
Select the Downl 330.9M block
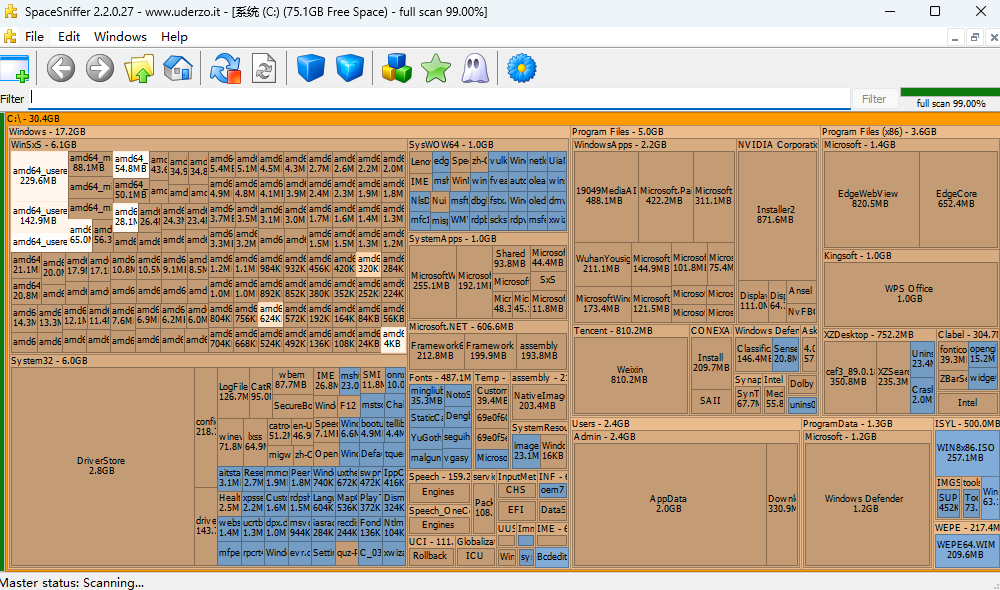coord(782,504)
